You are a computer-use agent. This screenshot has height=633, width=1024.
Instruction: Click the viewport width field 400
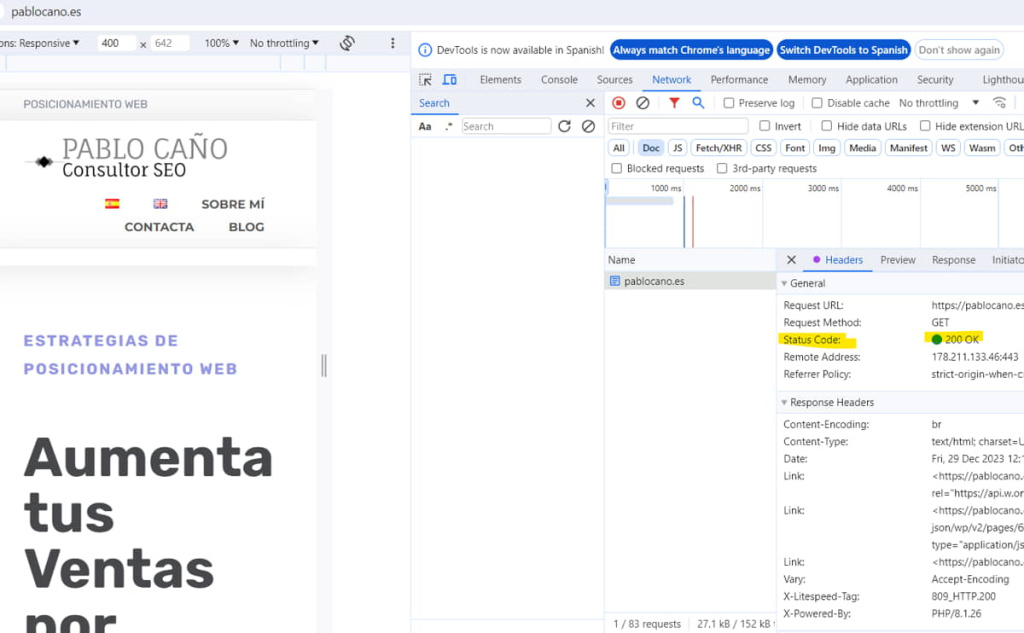[x=116, y=43]
